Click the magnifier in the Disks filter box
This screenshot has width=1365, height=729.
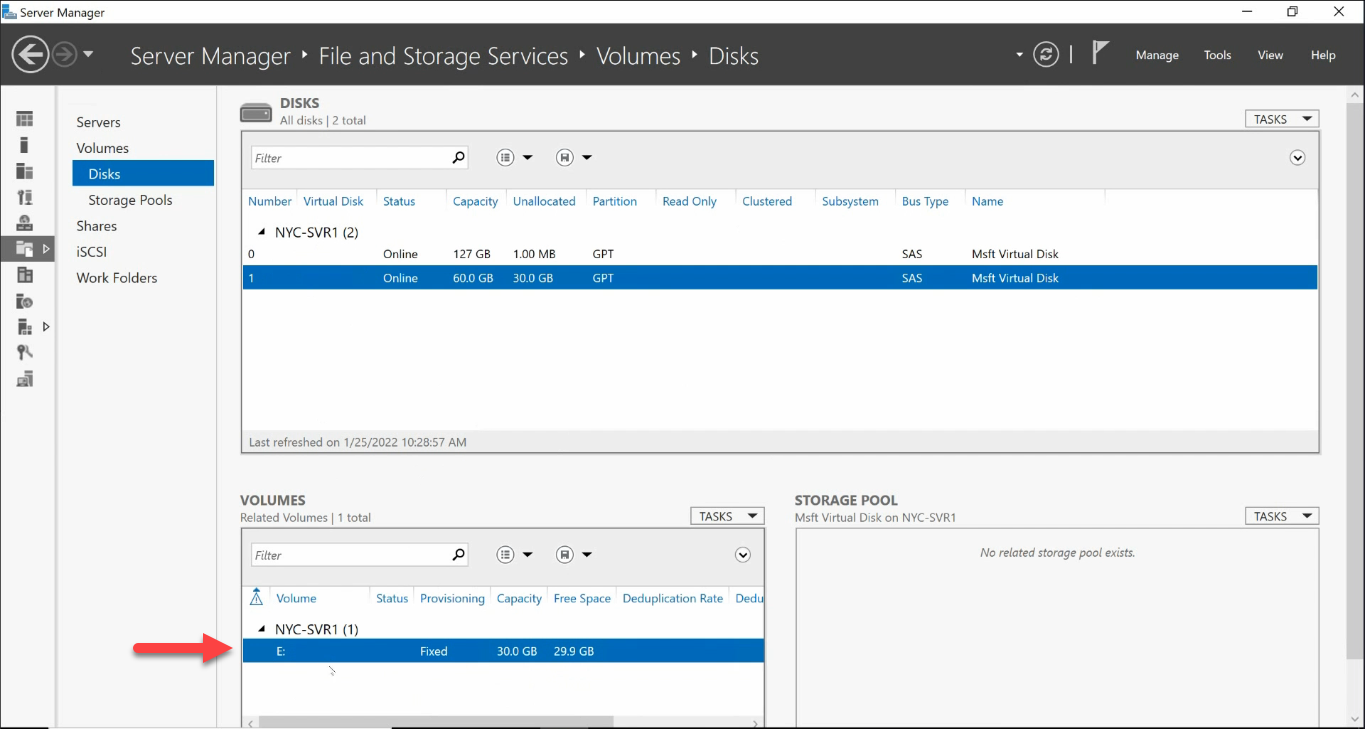pos(458,157)
